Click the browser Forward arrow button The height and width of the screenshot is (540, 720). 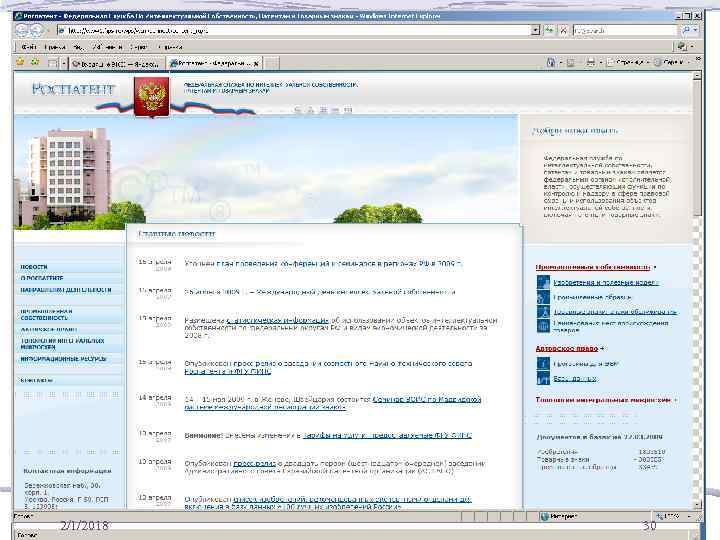coord(36,30)
